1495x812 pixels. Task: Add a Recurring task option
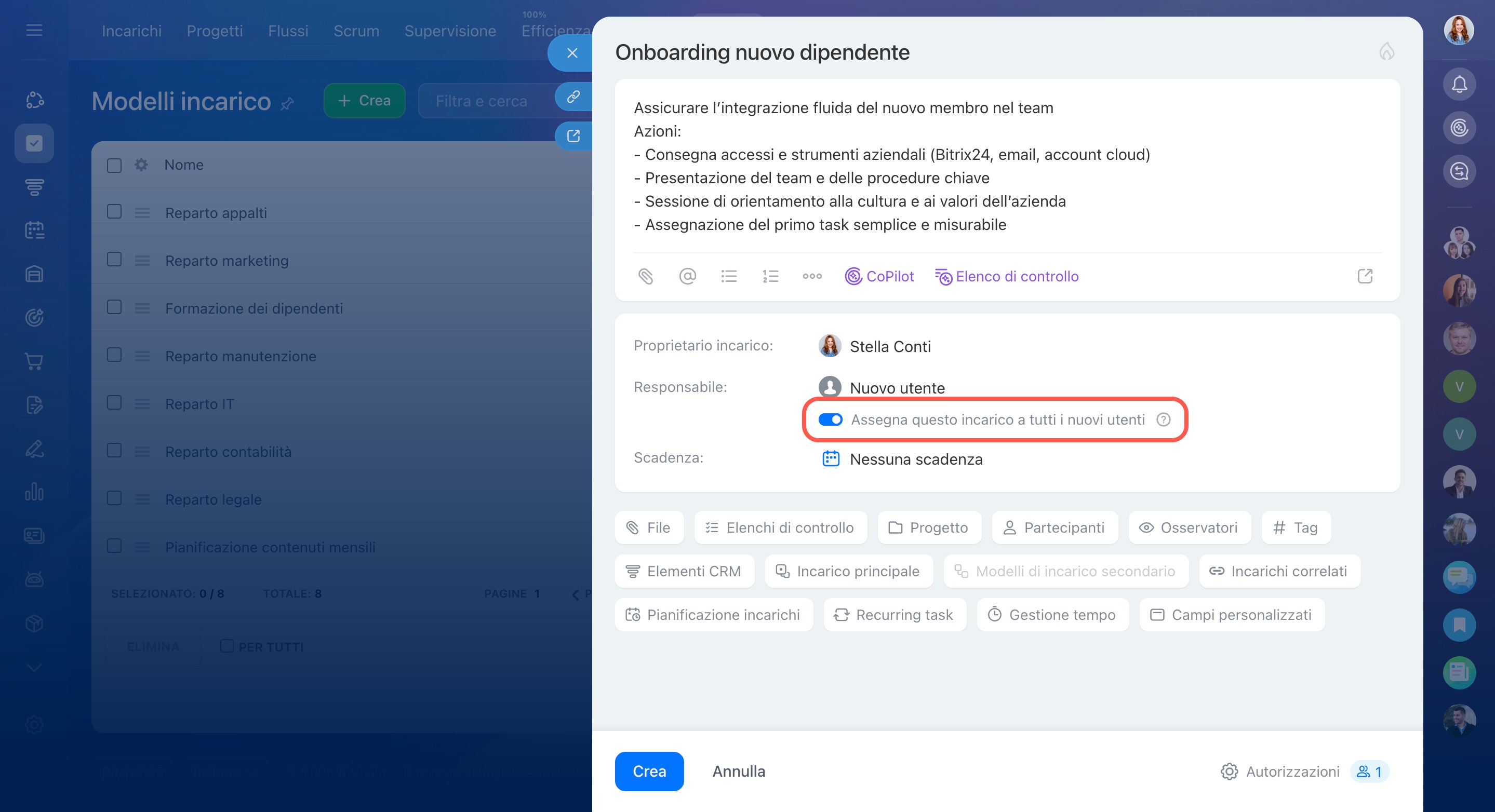[895, 615]
